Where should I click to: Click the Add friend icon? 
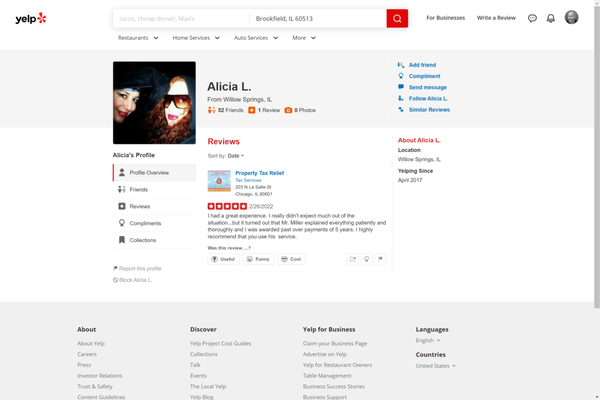pos(401,65)
